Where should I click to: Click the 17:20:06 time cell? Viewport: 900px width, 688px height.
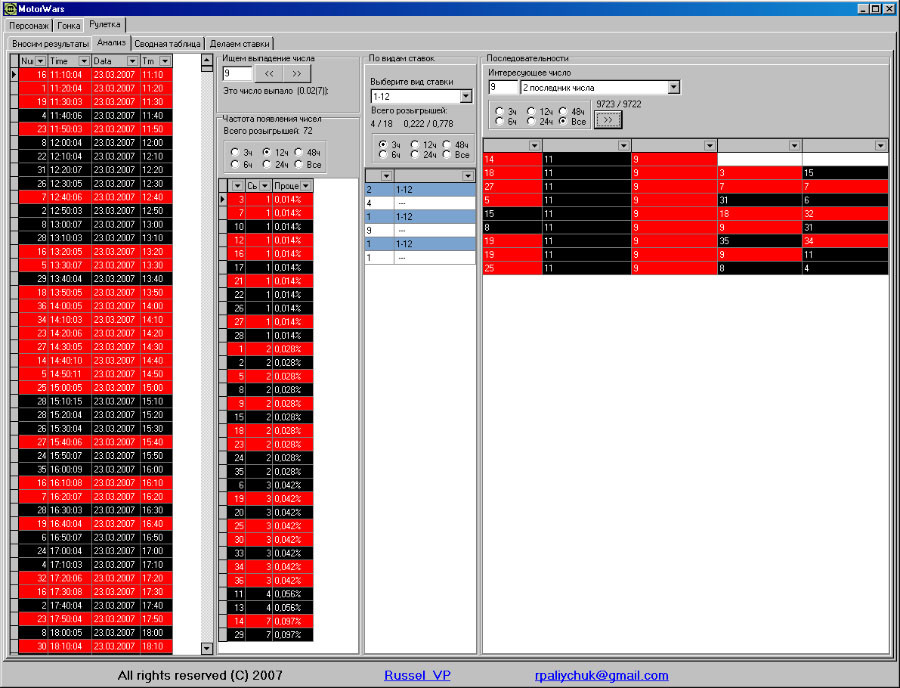tap(69, 578)
